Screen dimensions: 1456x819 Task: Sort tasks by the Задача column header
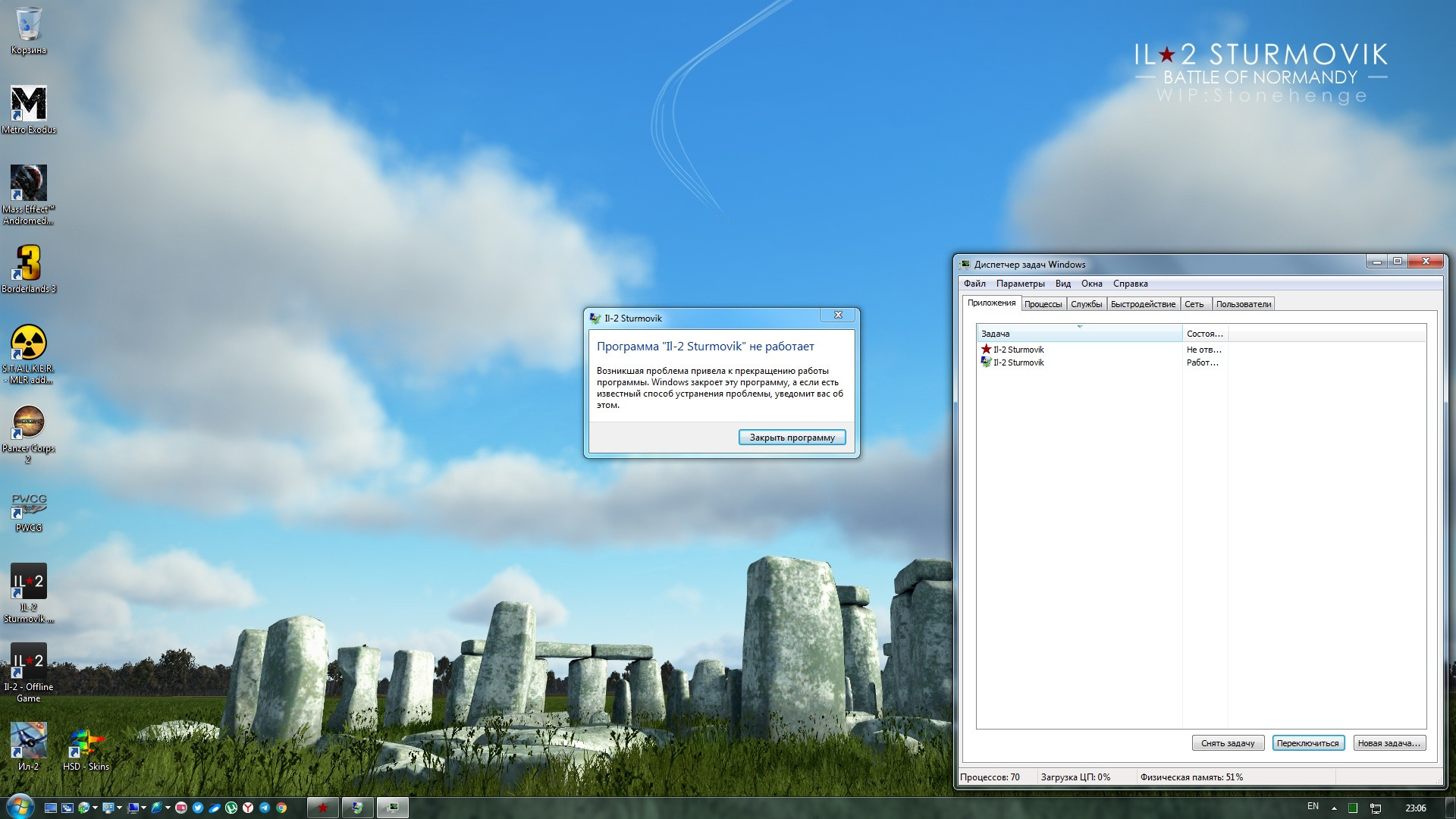[1079, 334]
